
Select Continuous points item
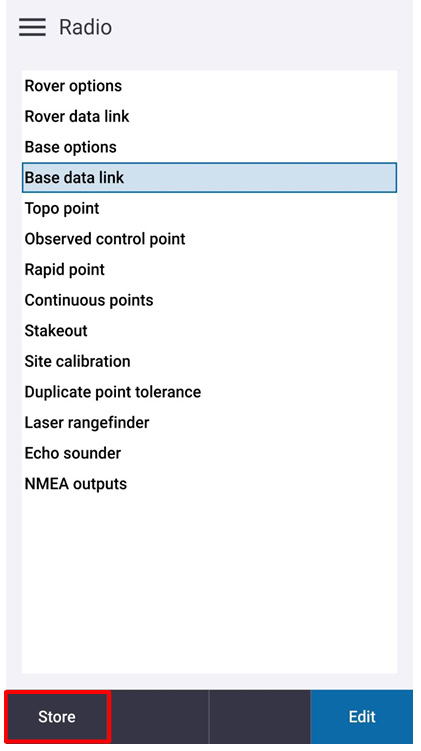click(209, 300)
